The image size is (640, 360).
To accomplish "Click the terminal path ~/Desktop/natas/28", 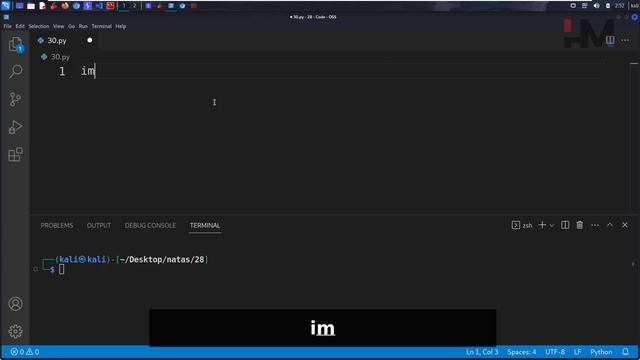I will pyautogui.click(x=162, y=260).
